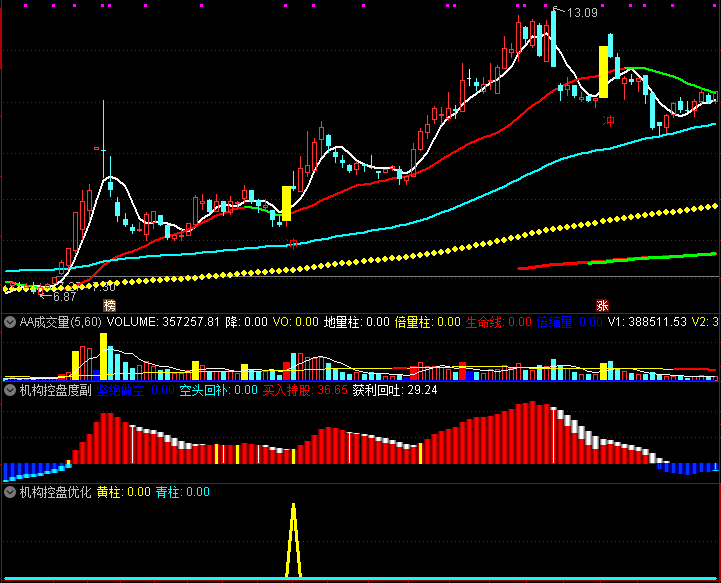The height and width of the screenshot is (583, 721).
Task: Select the 机构控盘优化 indicator title
Action: pyautogui.click(x=56, y=492)
